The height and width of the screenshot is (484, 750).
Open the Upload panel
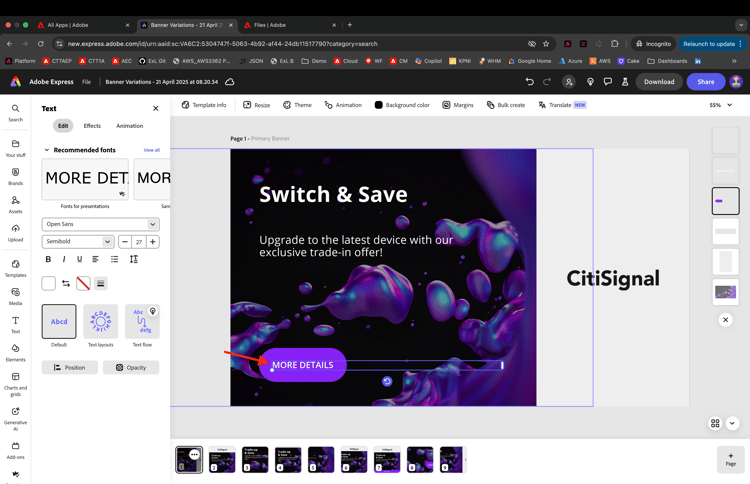pos(15,232)
